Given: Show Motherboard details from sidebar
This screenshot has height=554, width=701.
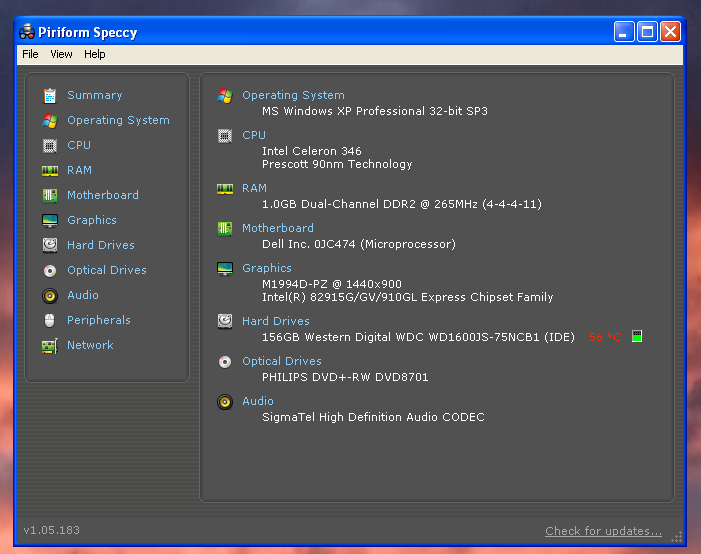Looking at the screenshot, I should pos(103,195).
